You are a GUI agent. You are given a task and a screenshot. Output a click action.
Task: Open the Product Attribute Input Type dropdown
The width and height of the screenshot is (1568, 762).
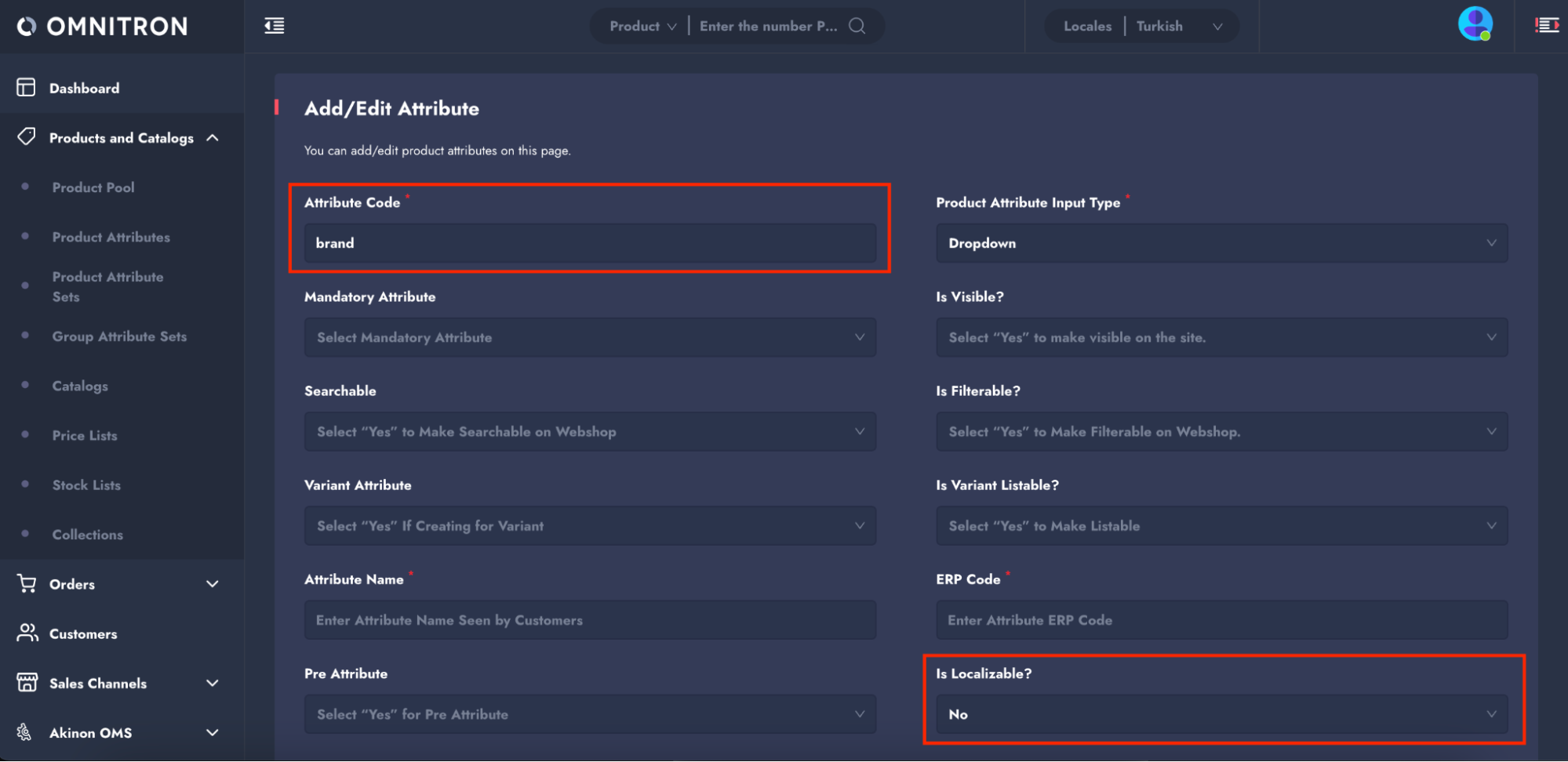[x=1221, y=243]
